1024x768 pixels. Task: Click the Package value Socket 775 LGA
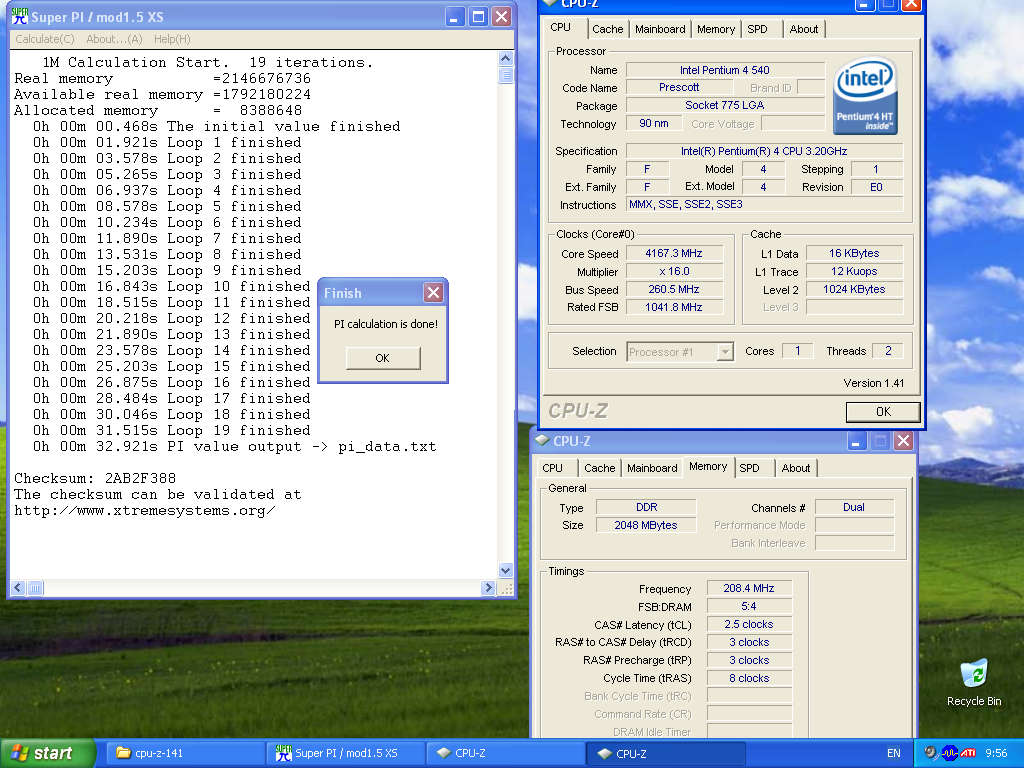tap(725, 105)
